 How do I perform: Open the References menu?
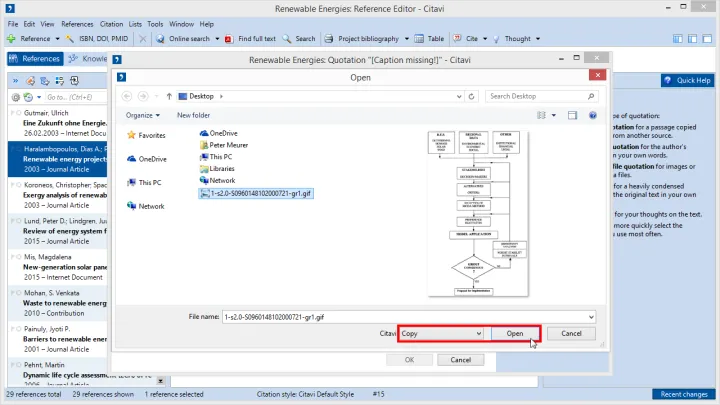pos(77,24)
